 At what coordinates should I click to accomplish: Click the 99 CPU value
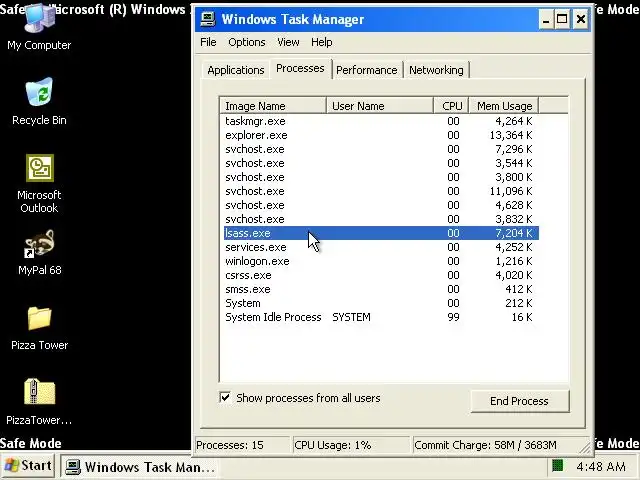[453, 317]
